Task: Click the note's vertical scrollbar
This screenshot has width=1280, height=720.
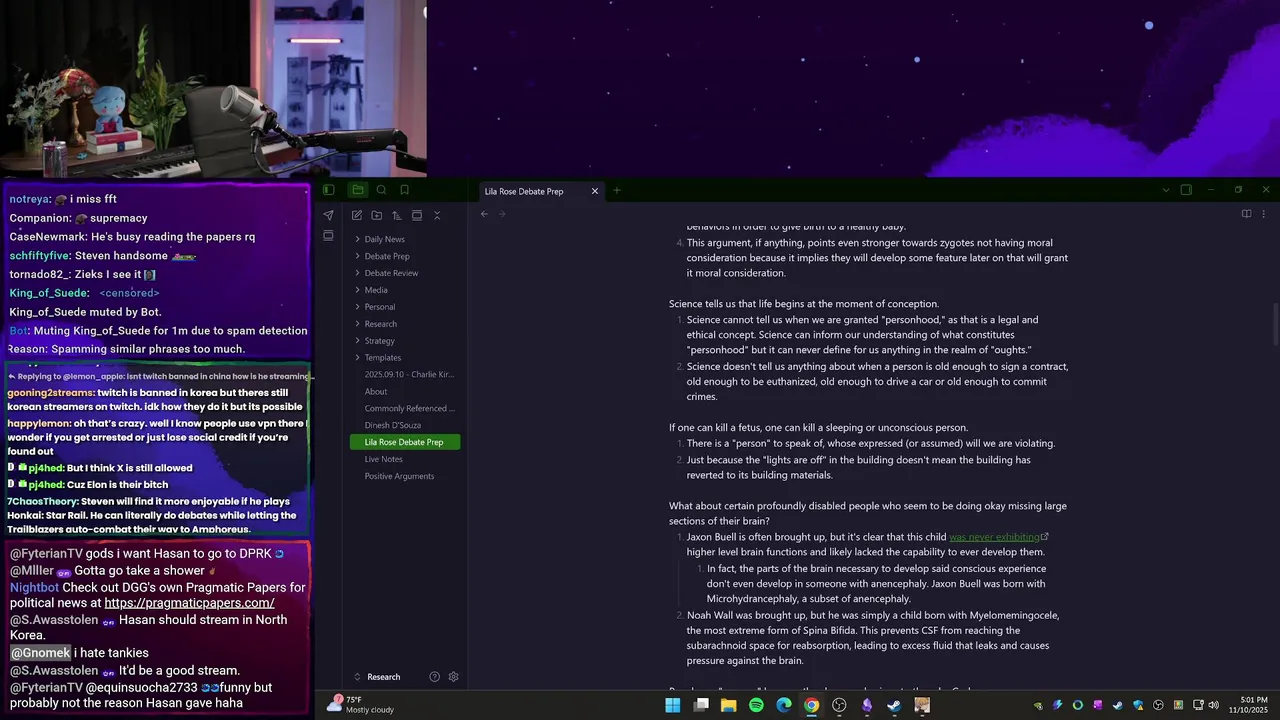Action: (1275, 325)
